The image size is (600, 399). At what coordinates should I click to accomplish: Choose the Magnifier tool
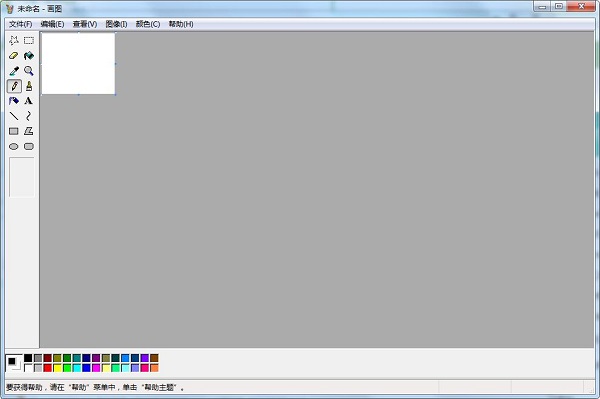(29, 71)
